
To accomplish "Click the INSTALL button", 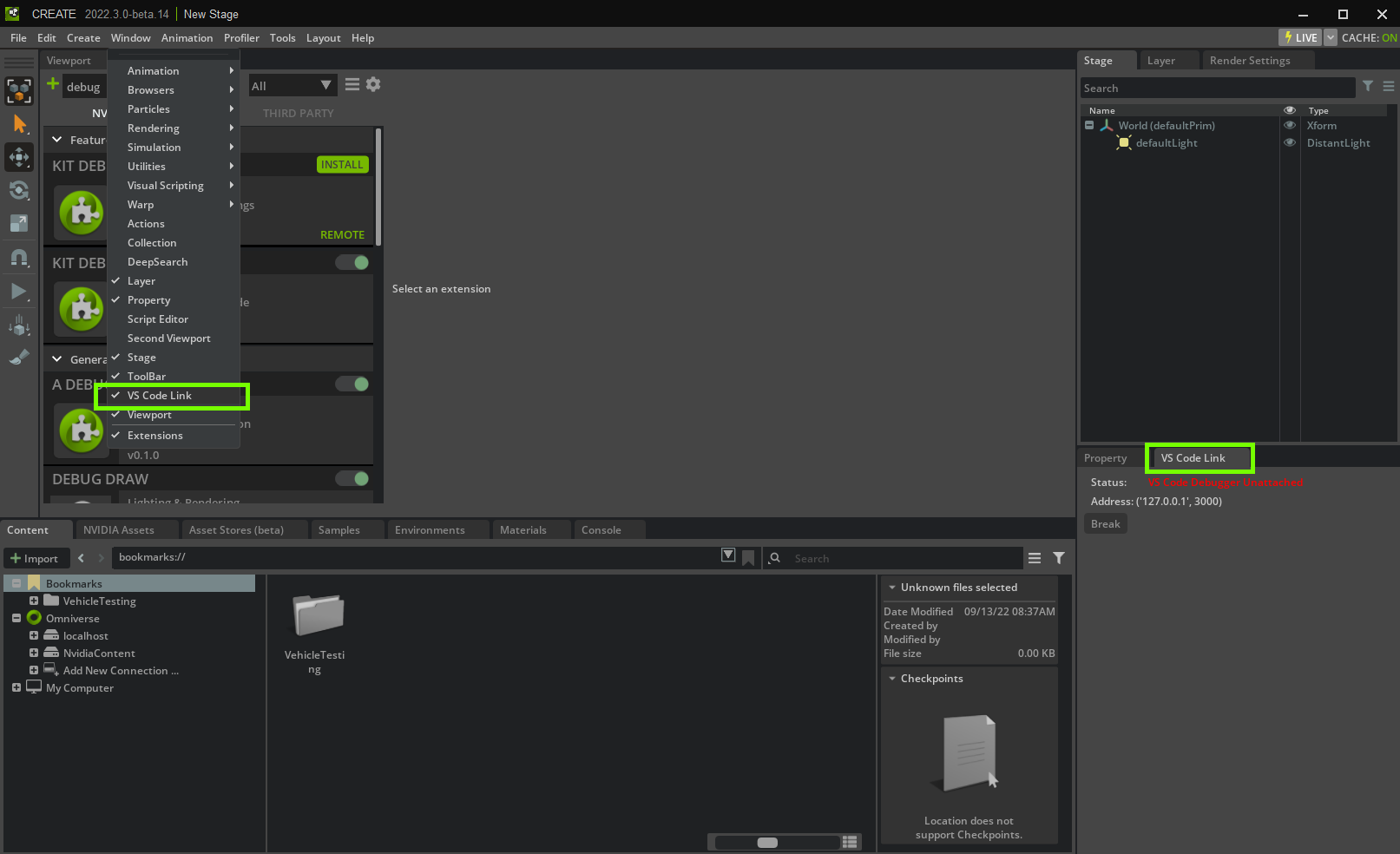I will pyautogui.click(x=342, y=165).
